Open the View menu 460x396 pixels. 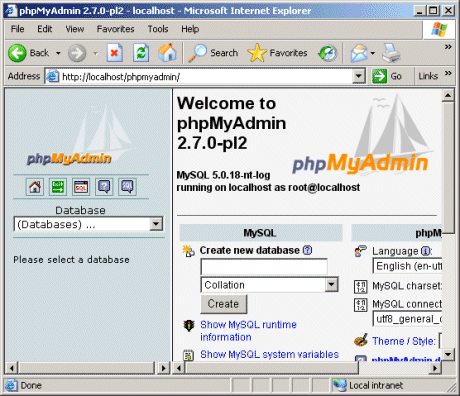pyautogui.click(x=75, y=29)
